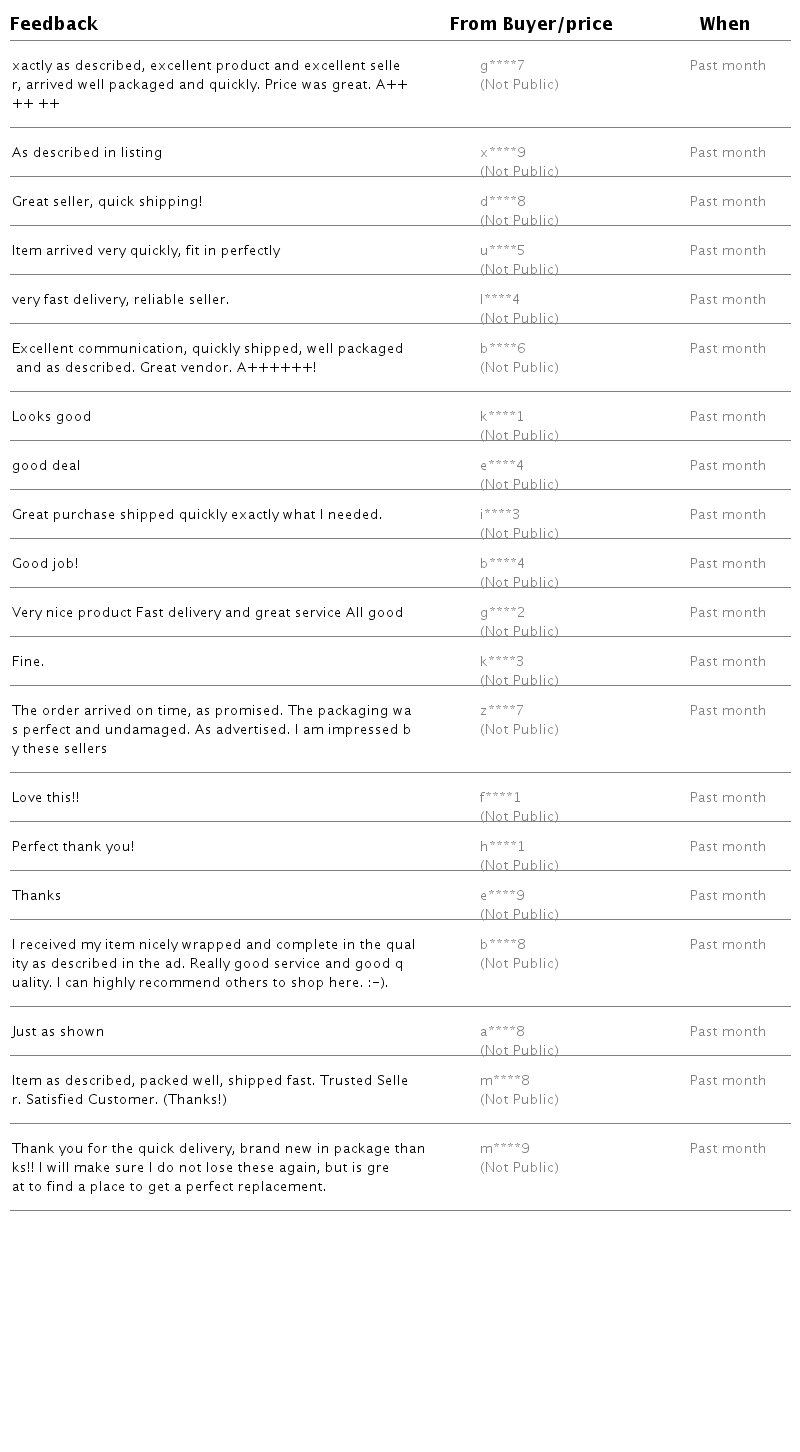Open buyer g****7 profile
The height and width of the screenshot is (1452, 800).
(502, 66)
